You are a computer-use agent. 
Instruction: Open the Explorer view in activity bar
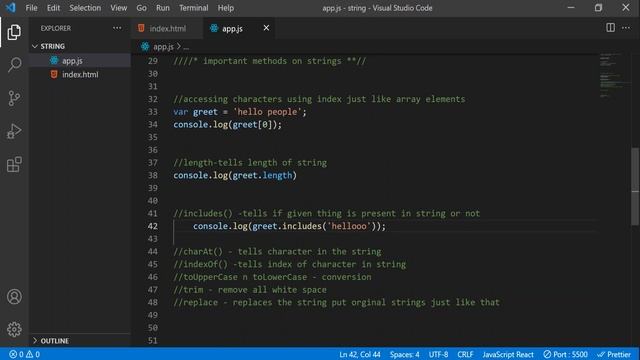point(14,32)
